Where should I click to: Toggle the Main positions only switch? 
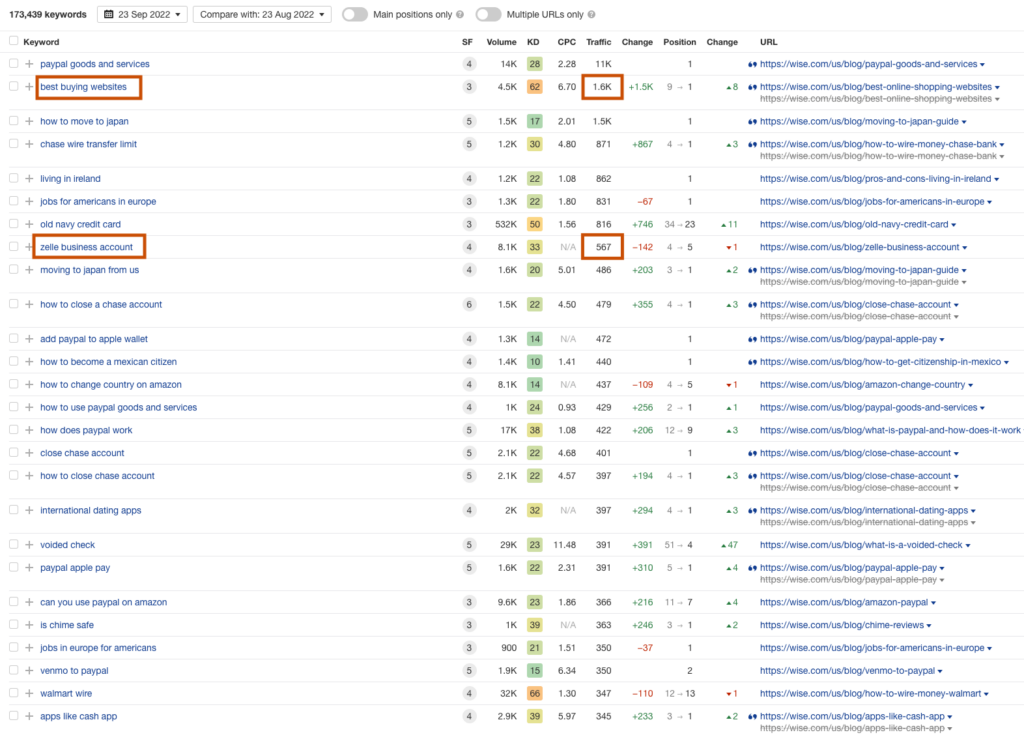point(354,15)
